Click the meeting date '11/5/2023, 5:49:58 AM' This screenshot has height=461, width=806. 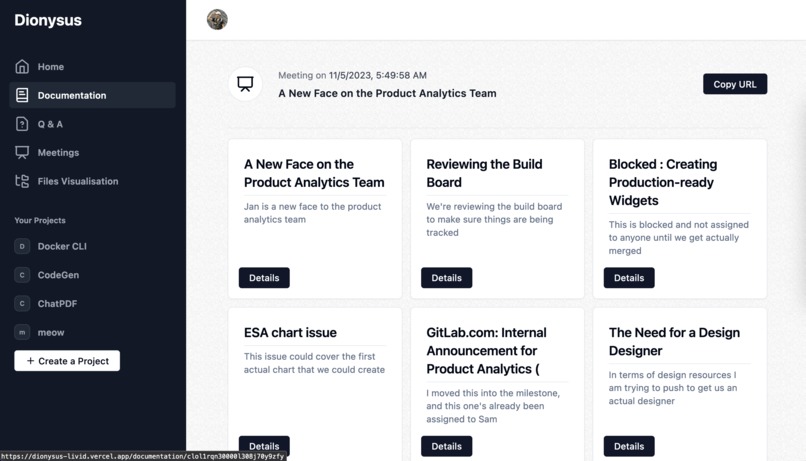pos(378,75)
